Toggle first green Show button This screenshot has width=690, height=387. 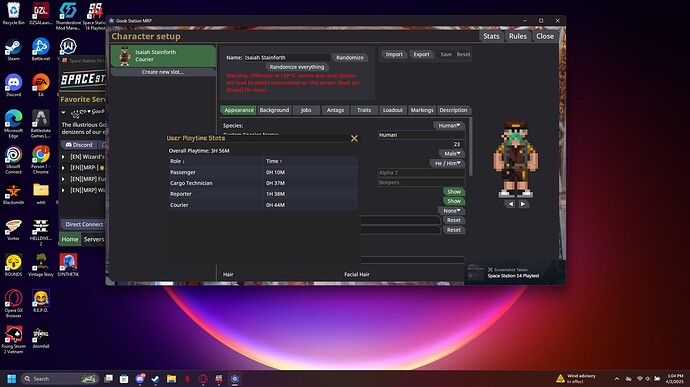[454, 192]
